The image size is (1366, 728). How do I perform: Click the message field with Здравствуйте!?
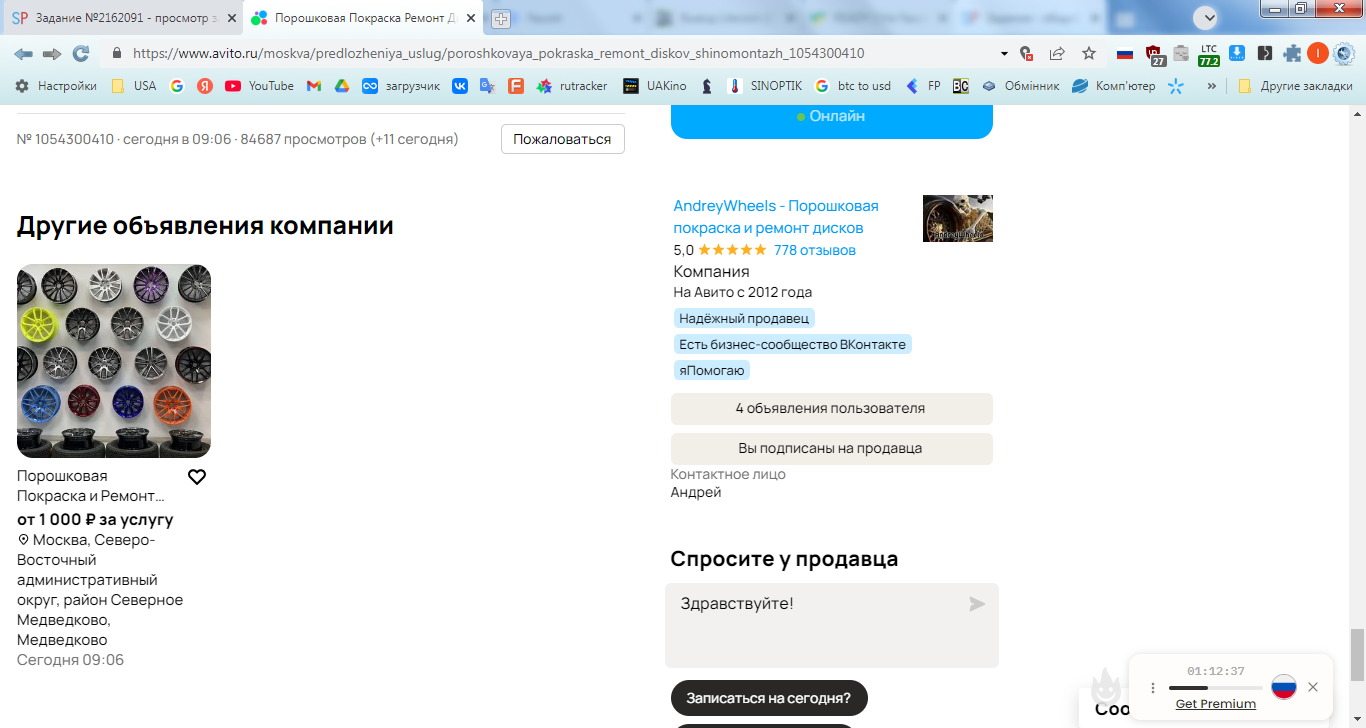831,625
